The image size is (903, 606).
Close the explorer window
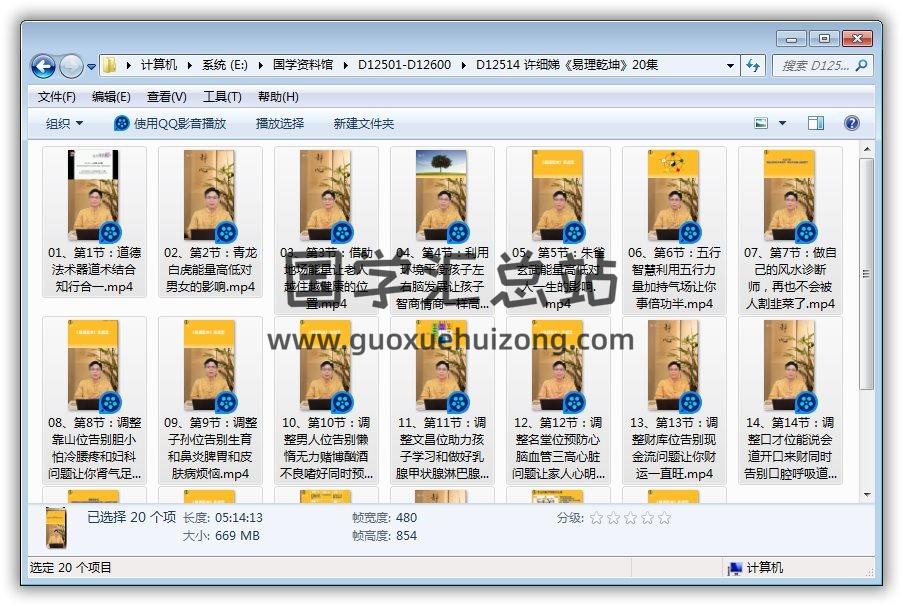pos(858,39)
